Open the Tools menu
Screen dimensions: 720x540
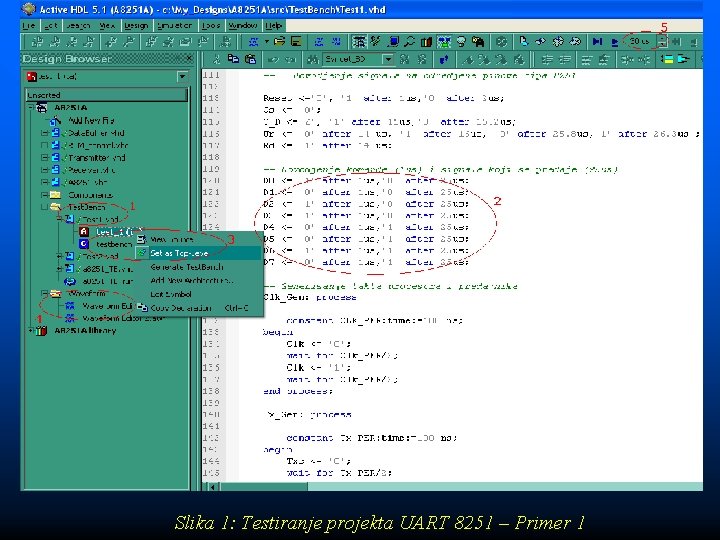pos(211,26)
